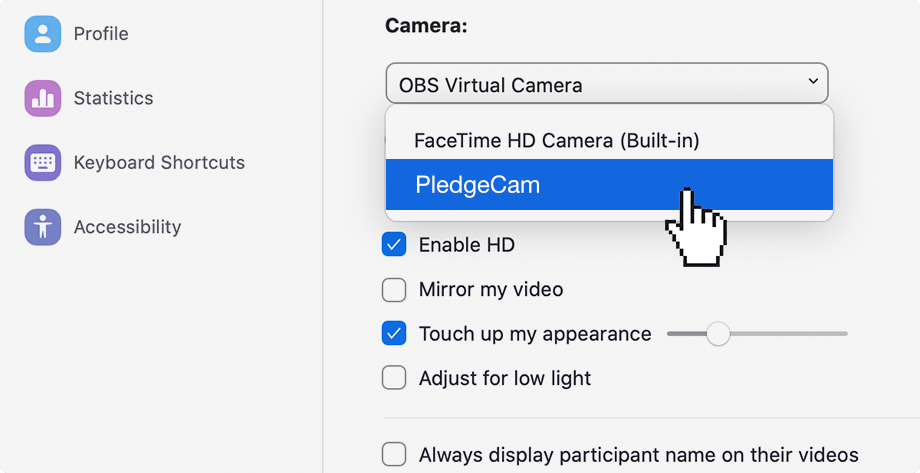Expand the OBS Virtual Camera dropdown
The height and width of the screenshot is (473, 920).
(607, 83)
